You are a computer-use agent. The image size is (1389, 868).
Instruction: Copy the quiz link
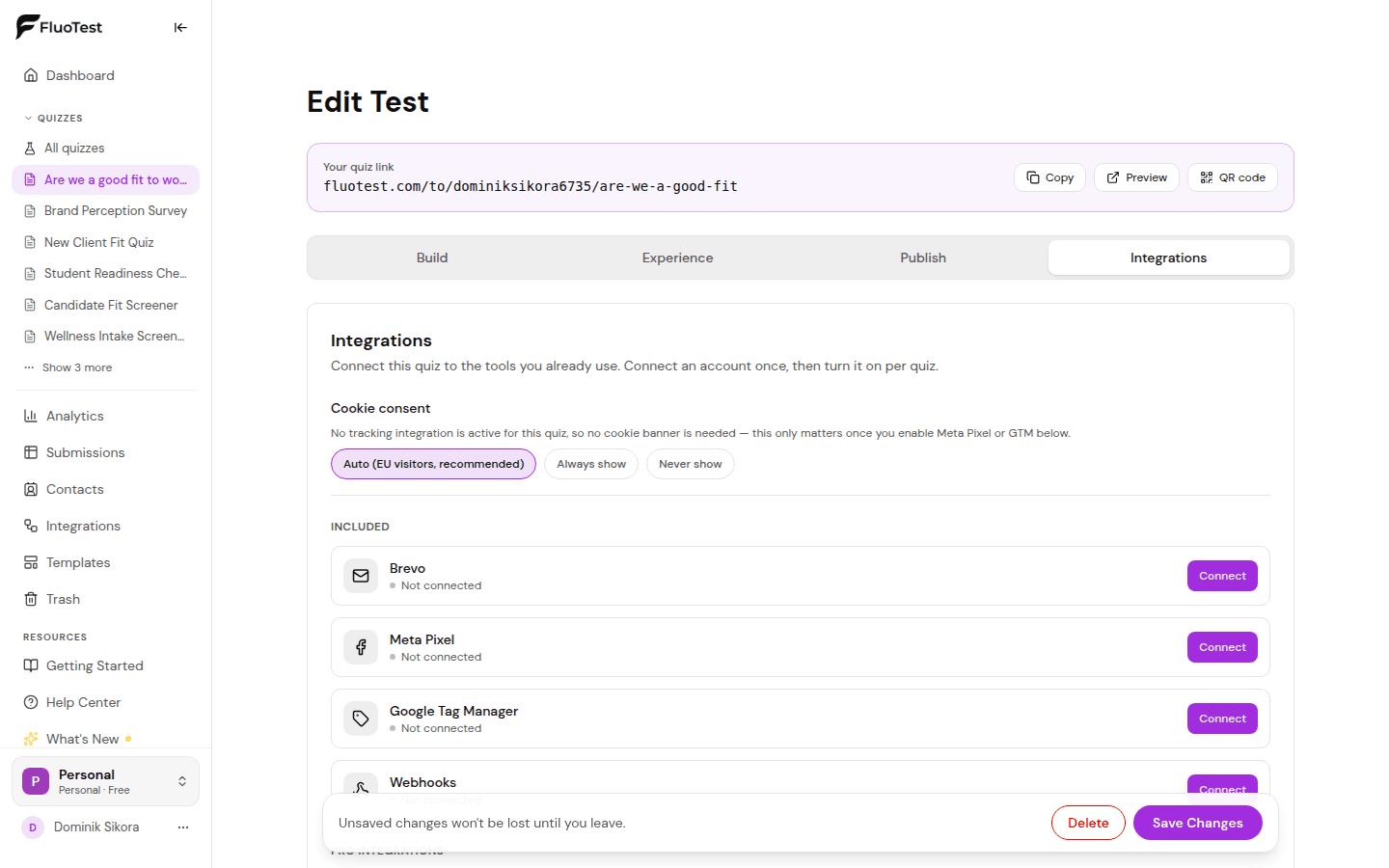point(1050,177)
